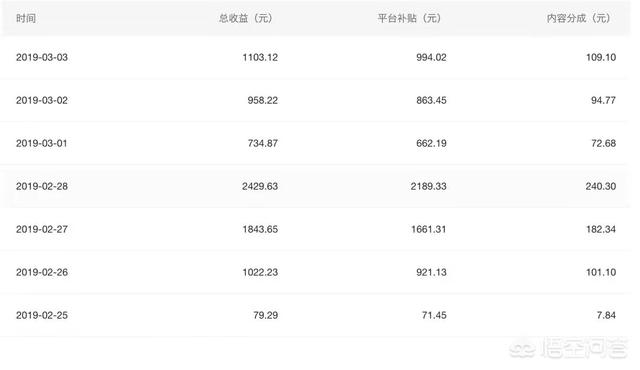Click the 总收益（元） column header
The width and height of the screenshot is (640, 370).
pos(246,18)
